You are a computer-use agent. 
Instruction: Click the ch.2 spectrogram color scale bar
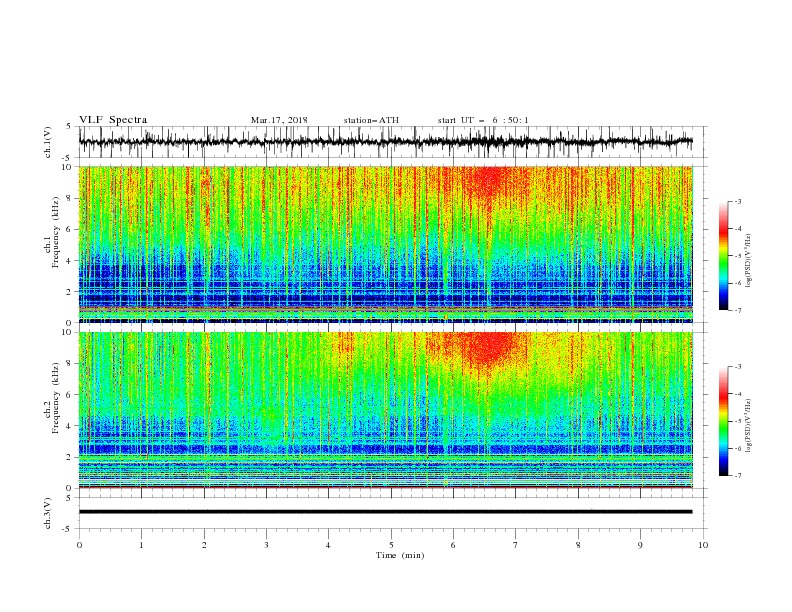point(723,421)
